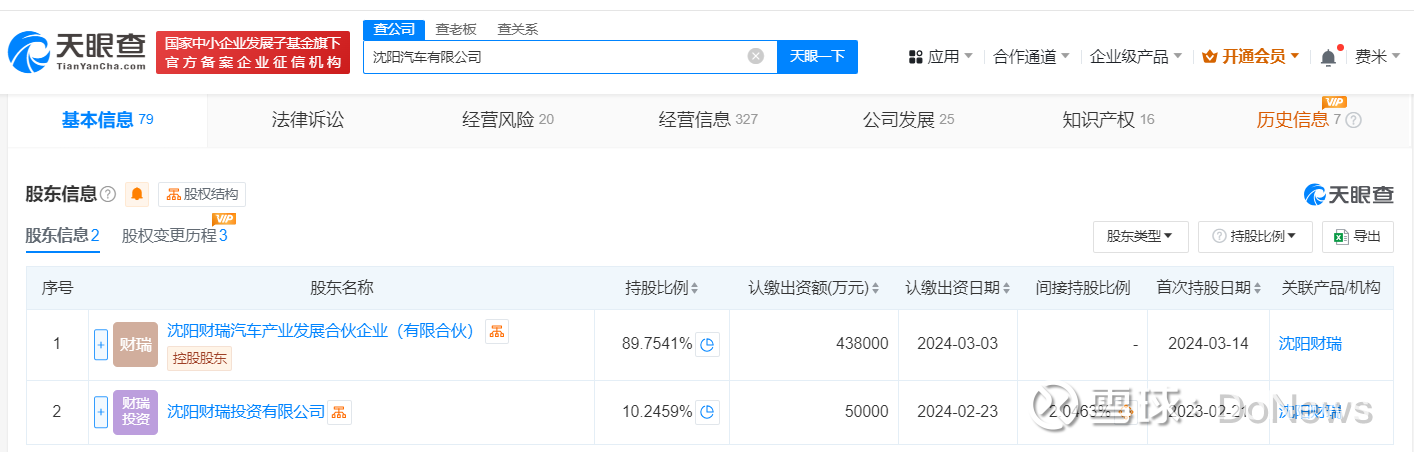The height and width of the screenshot is (452, 1414).
Task: Click the notification bell in the header
Action: click(x=1328, y=57)
